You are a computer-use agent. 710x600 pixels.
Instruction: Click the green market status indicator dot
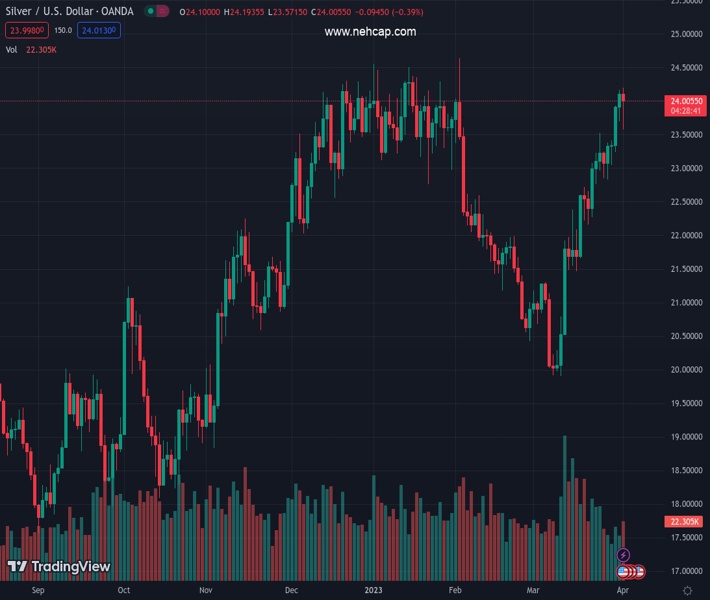click(x=150, y=12)
